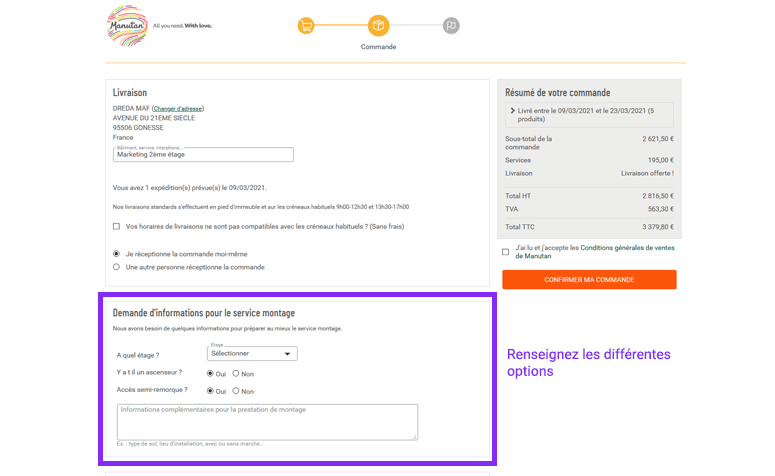Viewport: 775px width, 476px height.
Task: Accept the Conditions générales de ventes checkbox
Action: point(505,252)
